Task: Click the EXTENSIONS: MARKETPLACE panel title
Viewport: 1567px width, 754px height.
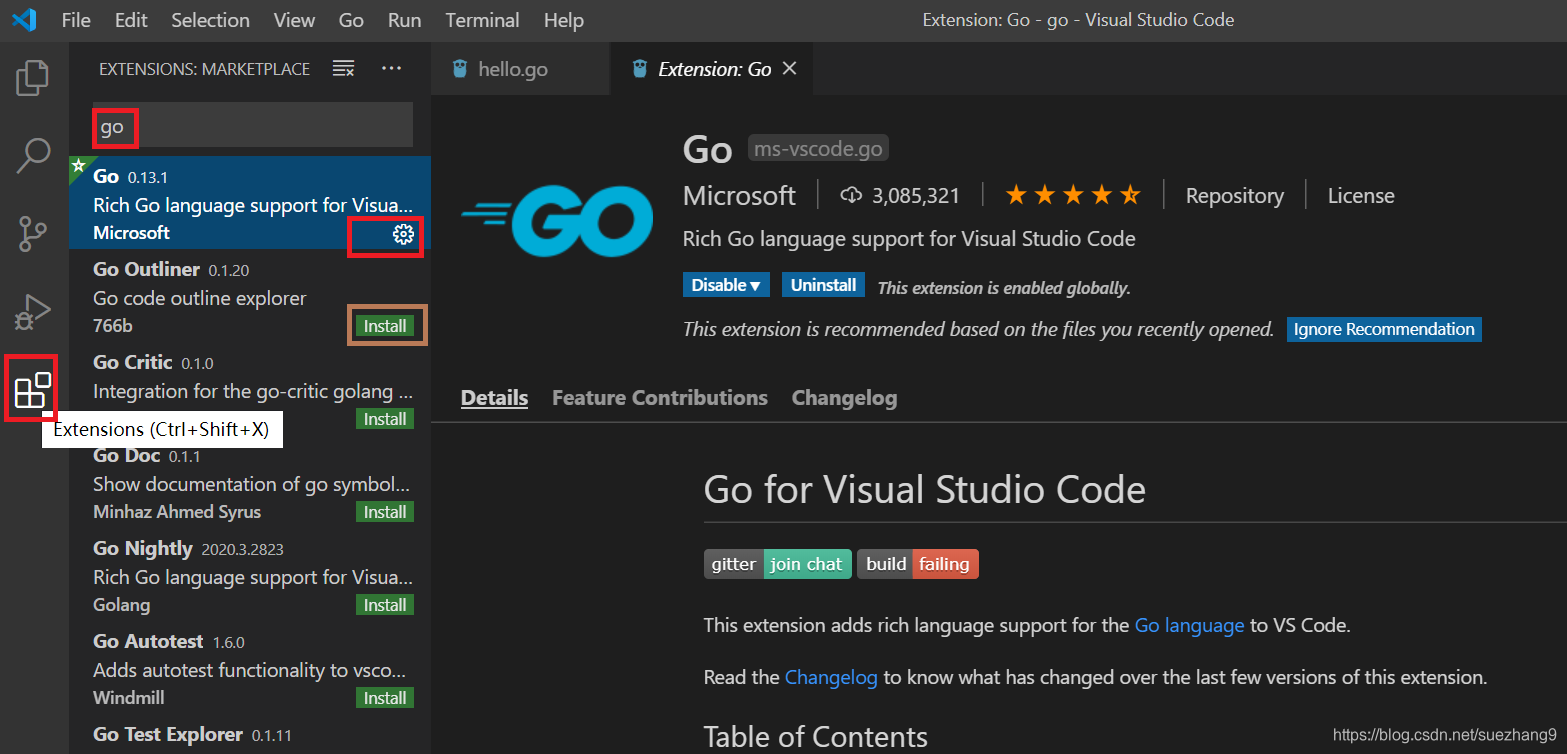Action: (205, 69)
